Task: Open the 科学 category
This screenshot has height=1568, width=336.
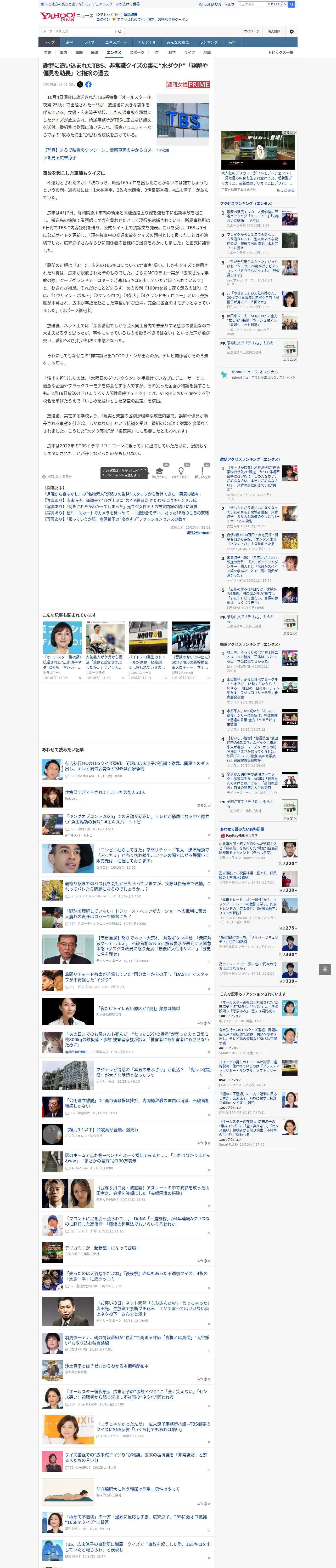Action: point(172,52)
